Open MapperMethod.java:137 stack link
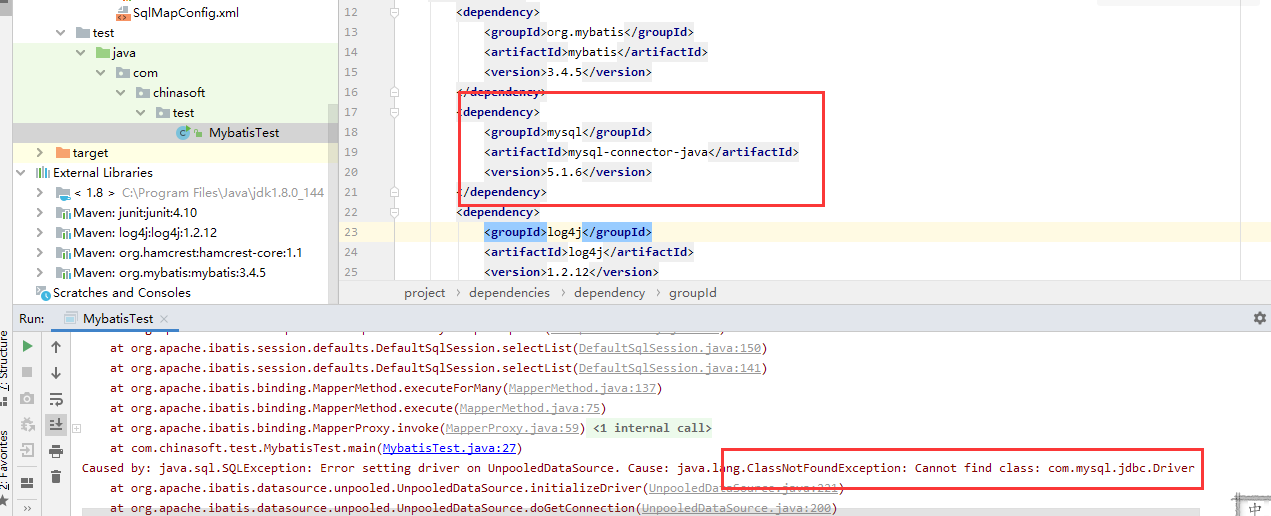The width and height of the screenshot is (1271, 516). point(584,388)
